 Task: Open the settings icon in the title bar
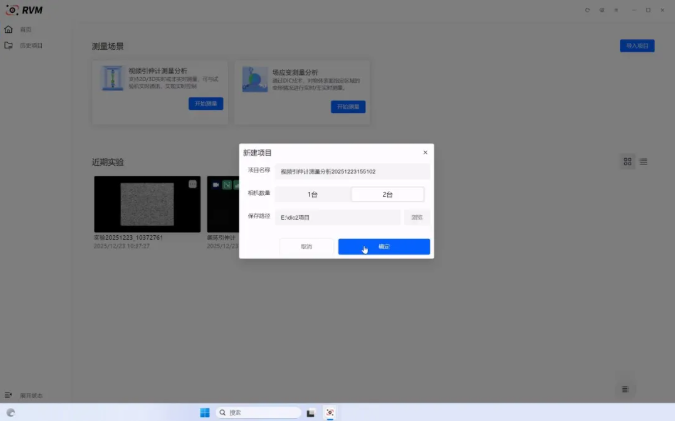pyautogui.click(x=602, y=10)
